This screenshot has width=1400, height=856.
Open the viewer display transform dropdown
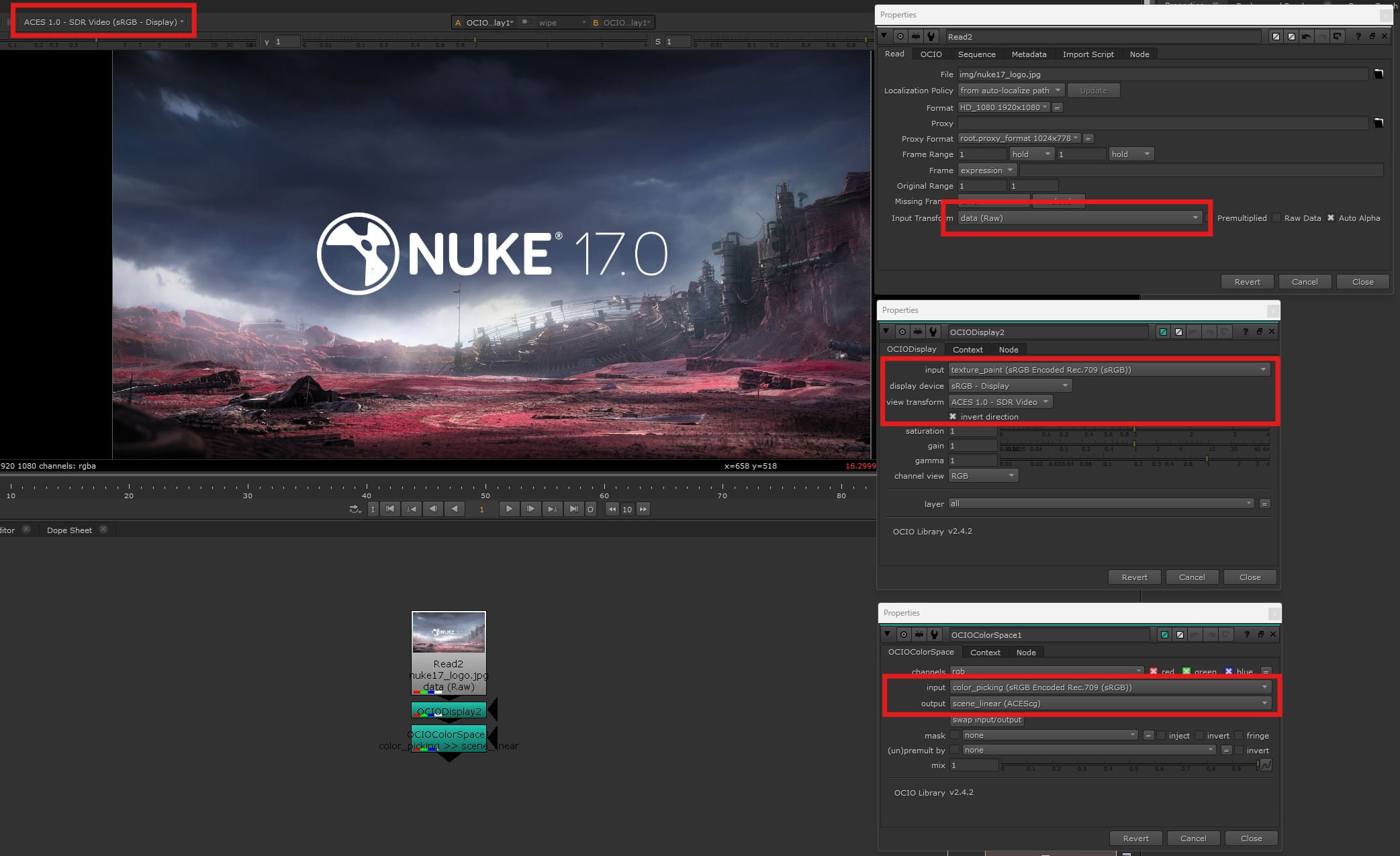click(103, 22)
